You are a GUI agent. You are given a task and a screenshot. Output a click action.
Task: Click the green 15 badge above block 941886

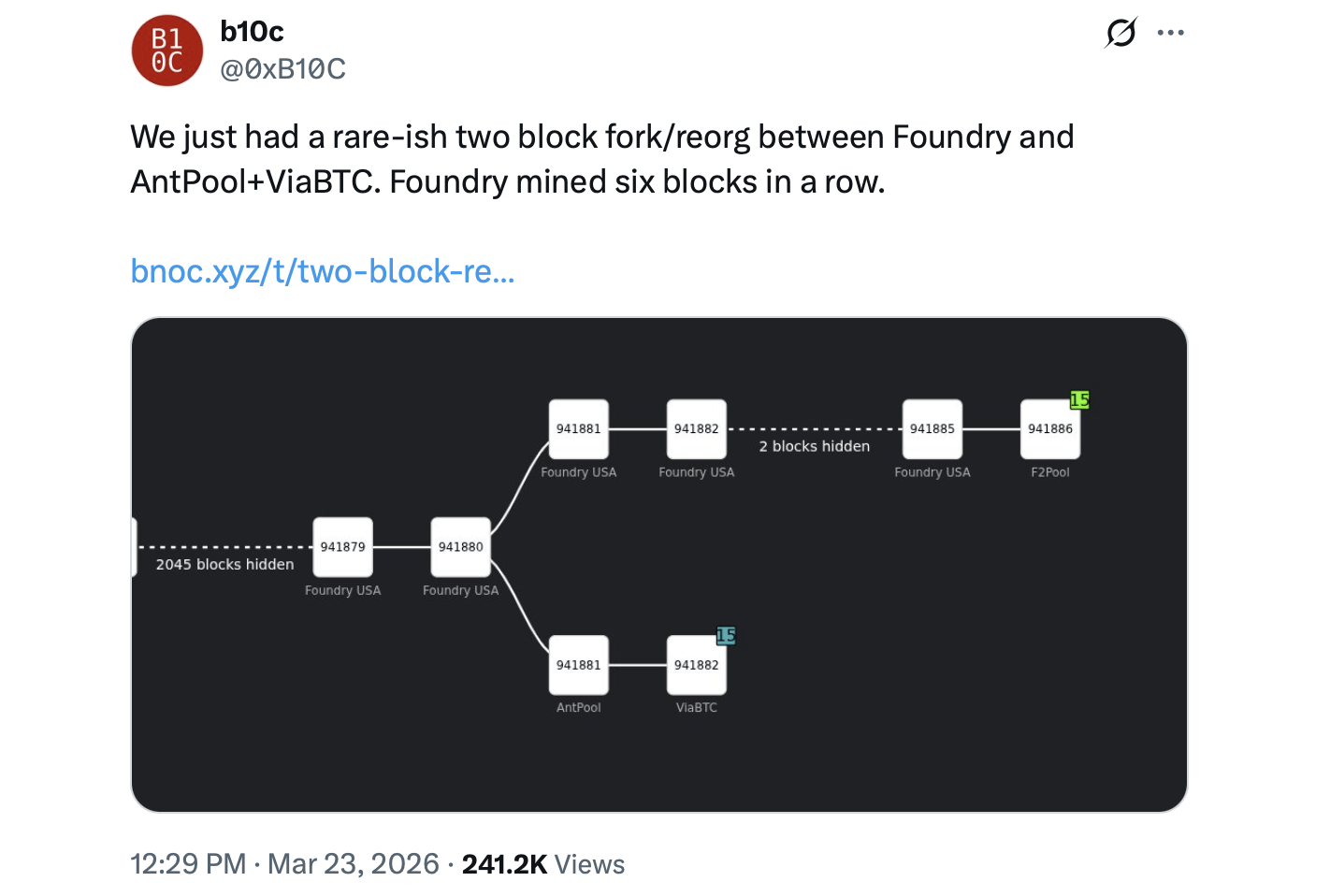click(1079, 399)
